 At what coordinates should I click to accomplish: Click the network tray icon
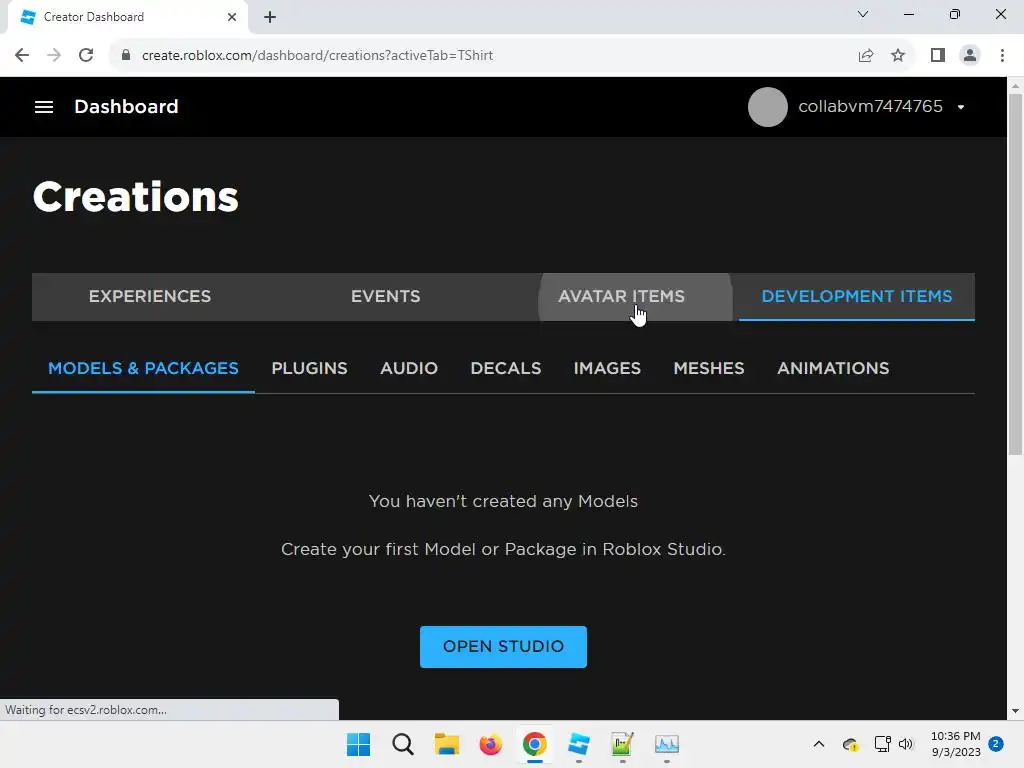(882, 744)
